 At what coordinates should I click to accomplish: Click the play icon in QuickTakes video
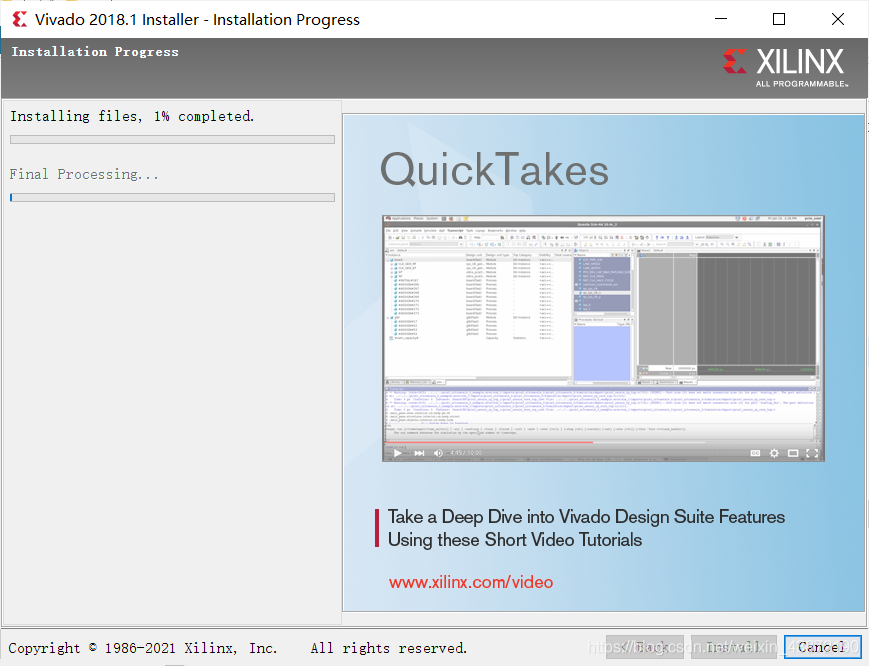(397, 453)
